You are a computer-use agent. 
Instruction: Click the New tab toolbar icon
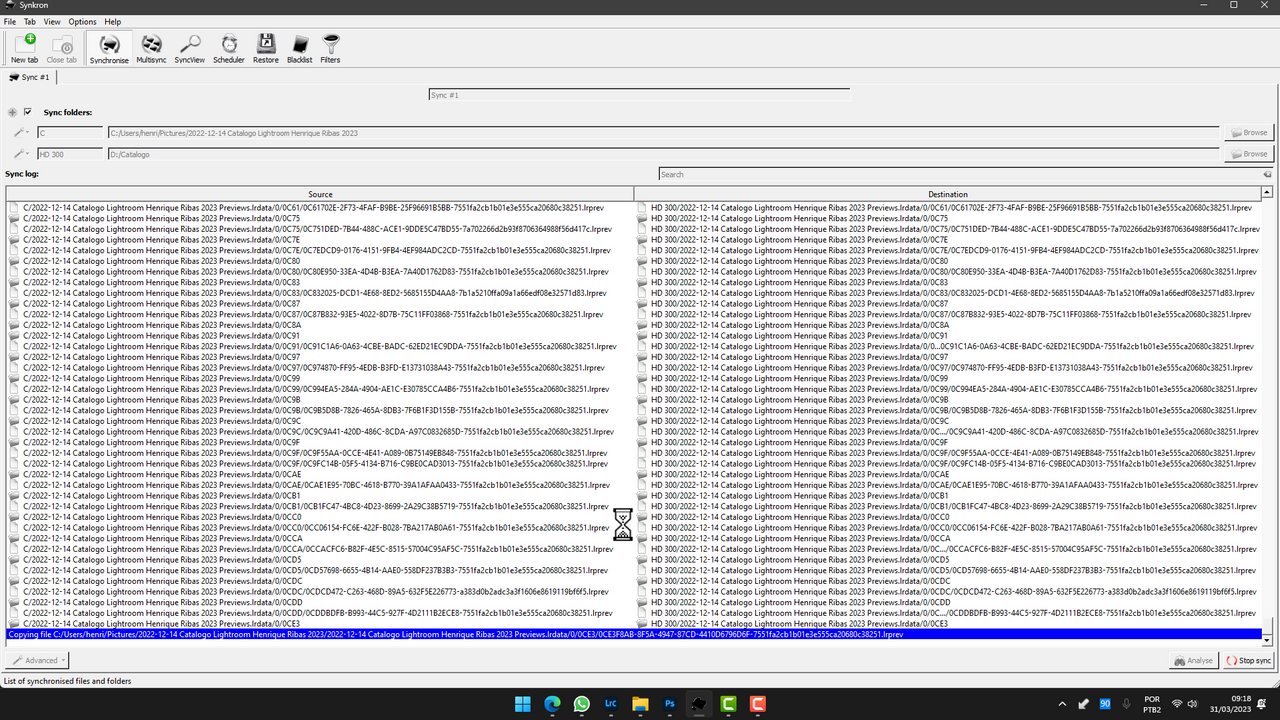[25, 48]
